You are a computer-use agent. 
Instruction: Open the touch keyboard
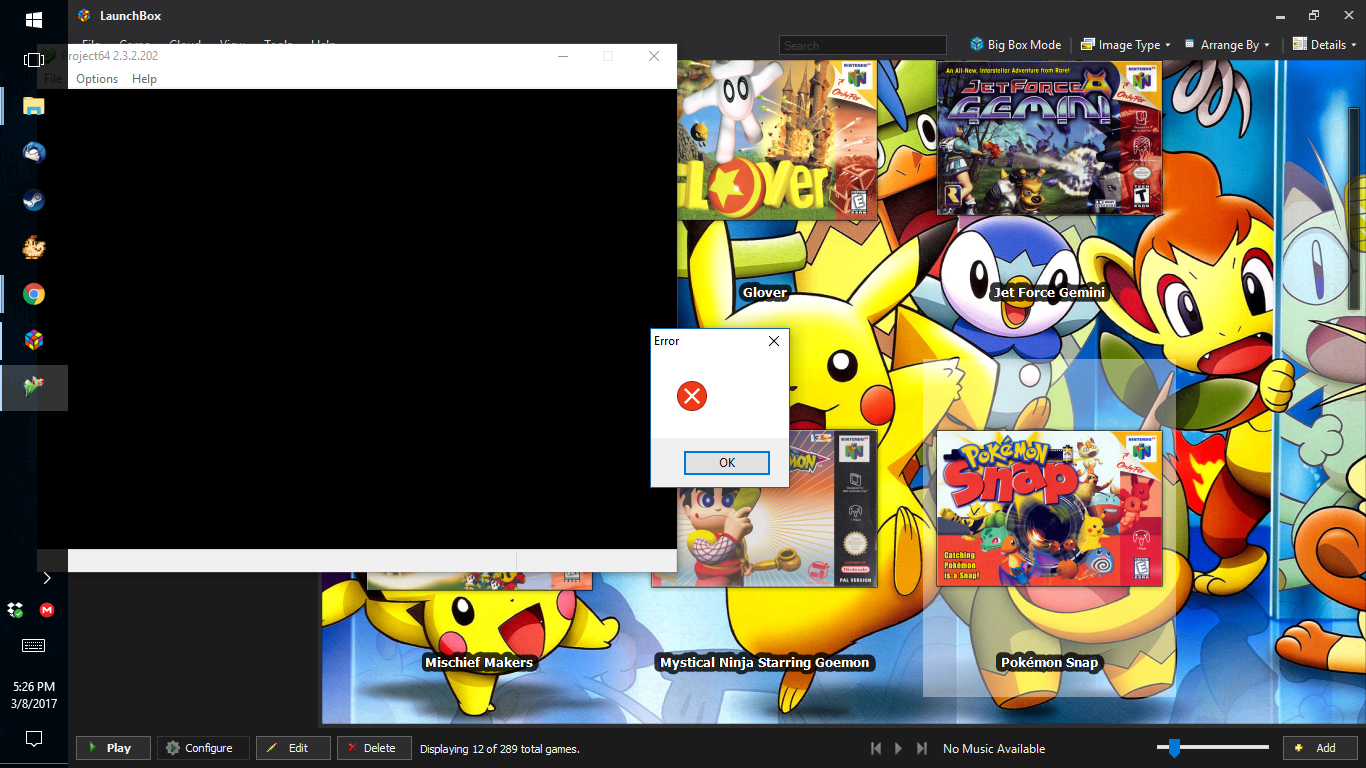tap(33, 645)
